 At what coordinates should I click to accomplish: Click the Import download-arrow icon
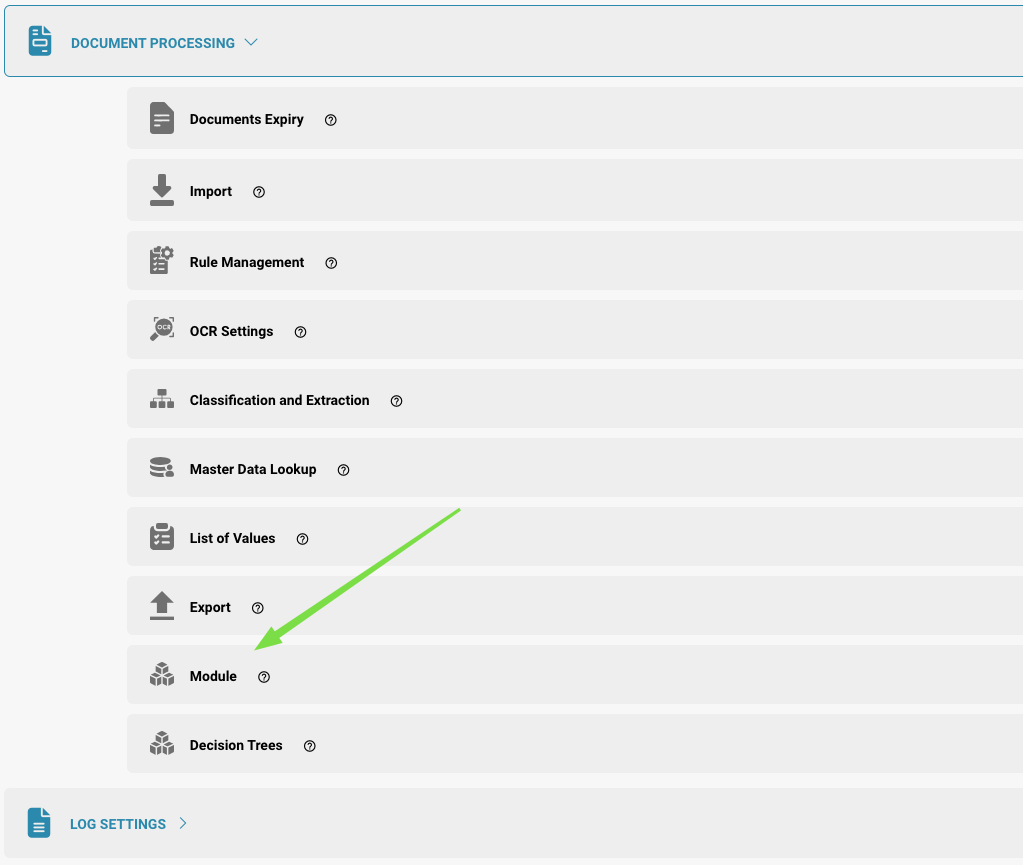[161, 190]
